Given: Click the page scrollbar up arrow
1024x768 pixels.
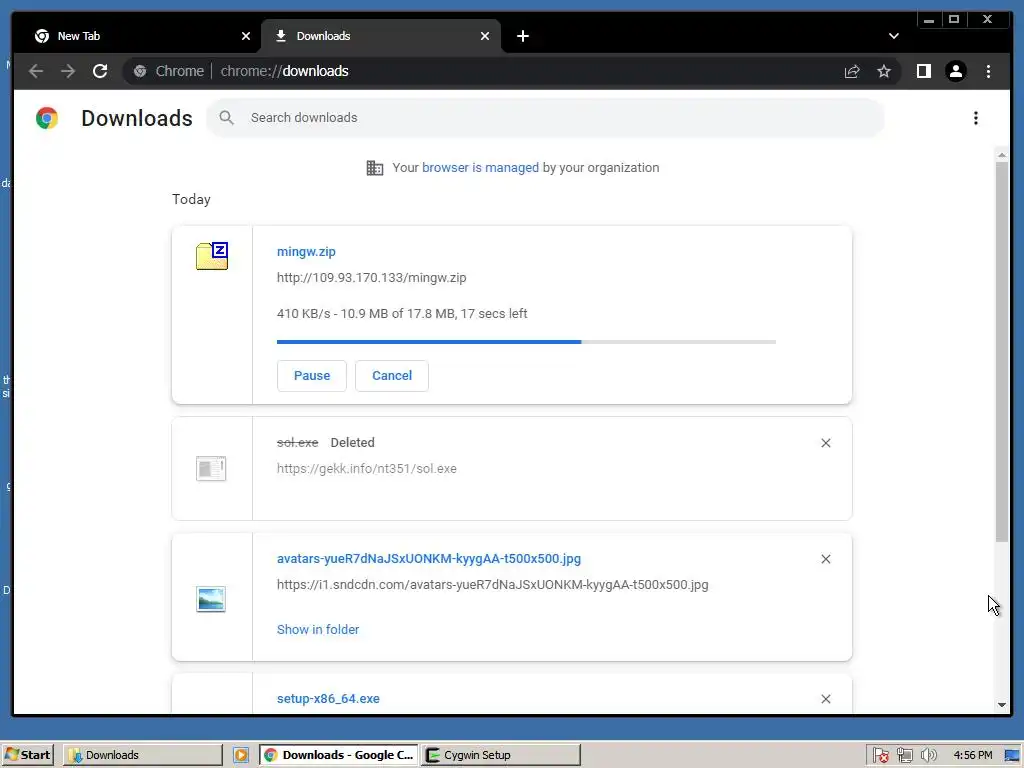Looking at the screenshot, I should [x=1002, y=155].
